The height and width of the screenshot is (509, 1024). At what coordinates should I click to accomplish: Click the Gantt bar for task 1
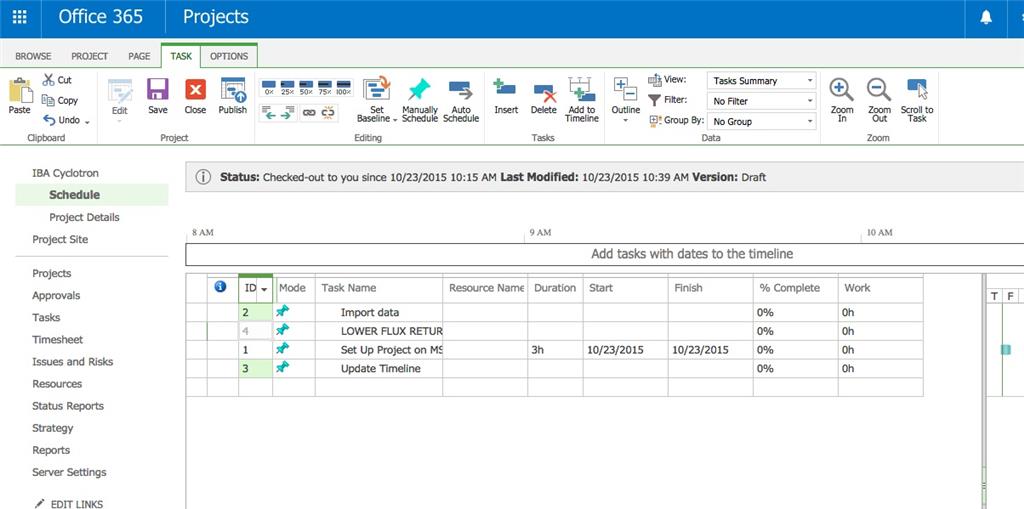(x=1006, y=350)
